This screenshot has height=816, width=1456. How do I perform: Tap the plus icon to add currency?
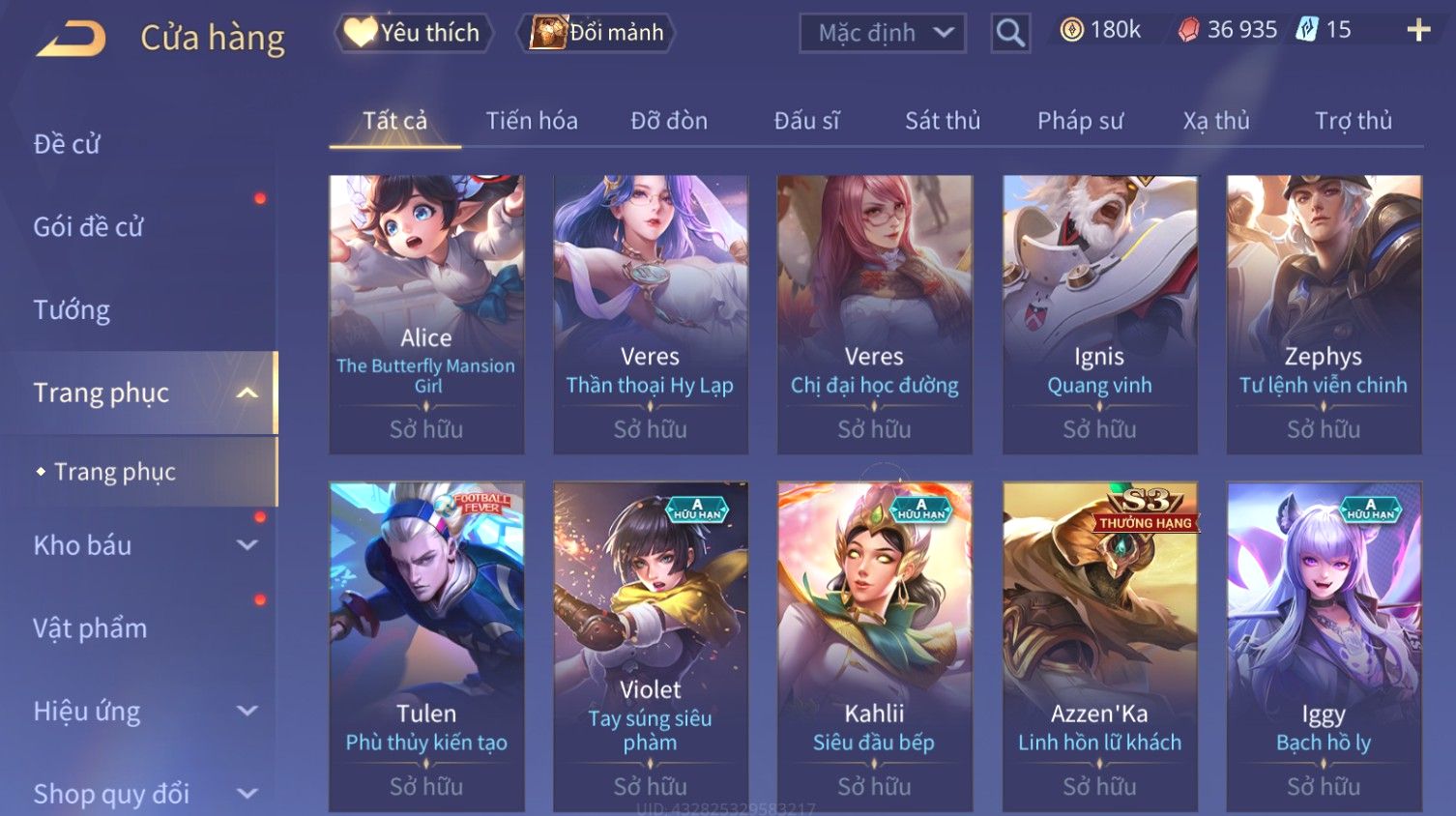1418,31
